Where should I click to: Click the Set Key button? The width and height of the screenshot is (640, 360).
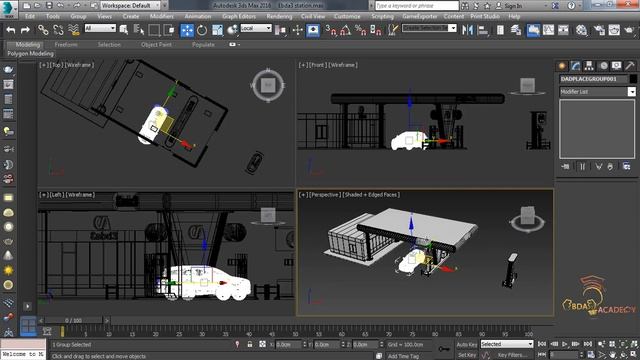pyautogui.click(x=466, y=355)
